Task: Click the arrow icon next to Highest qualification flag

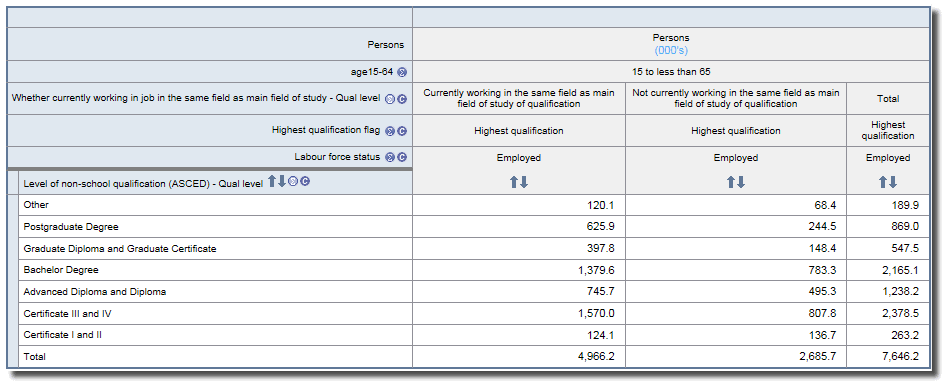Action: (390, 131)
